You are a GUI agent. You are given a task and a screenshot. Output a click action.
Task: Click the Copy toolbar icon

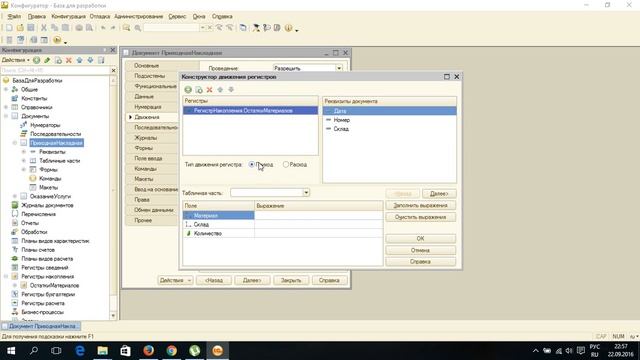[x=54, y=28]
